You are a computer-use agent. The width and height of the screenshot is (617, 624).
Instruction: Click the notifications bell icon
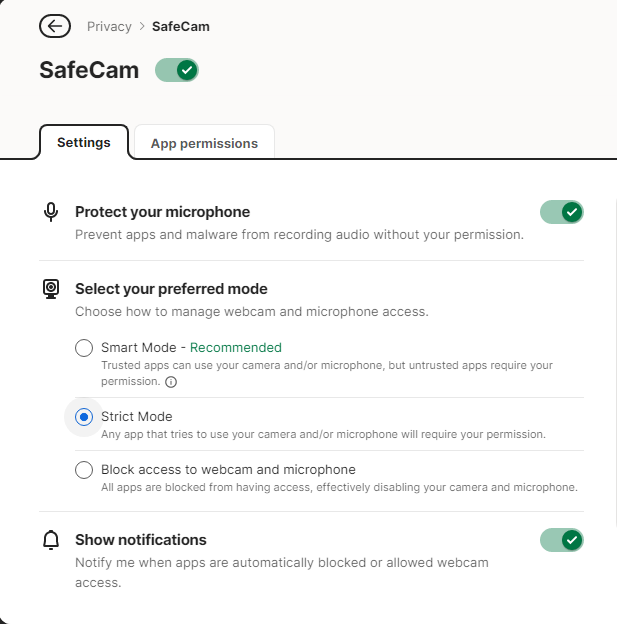click(x=51, y=540)
